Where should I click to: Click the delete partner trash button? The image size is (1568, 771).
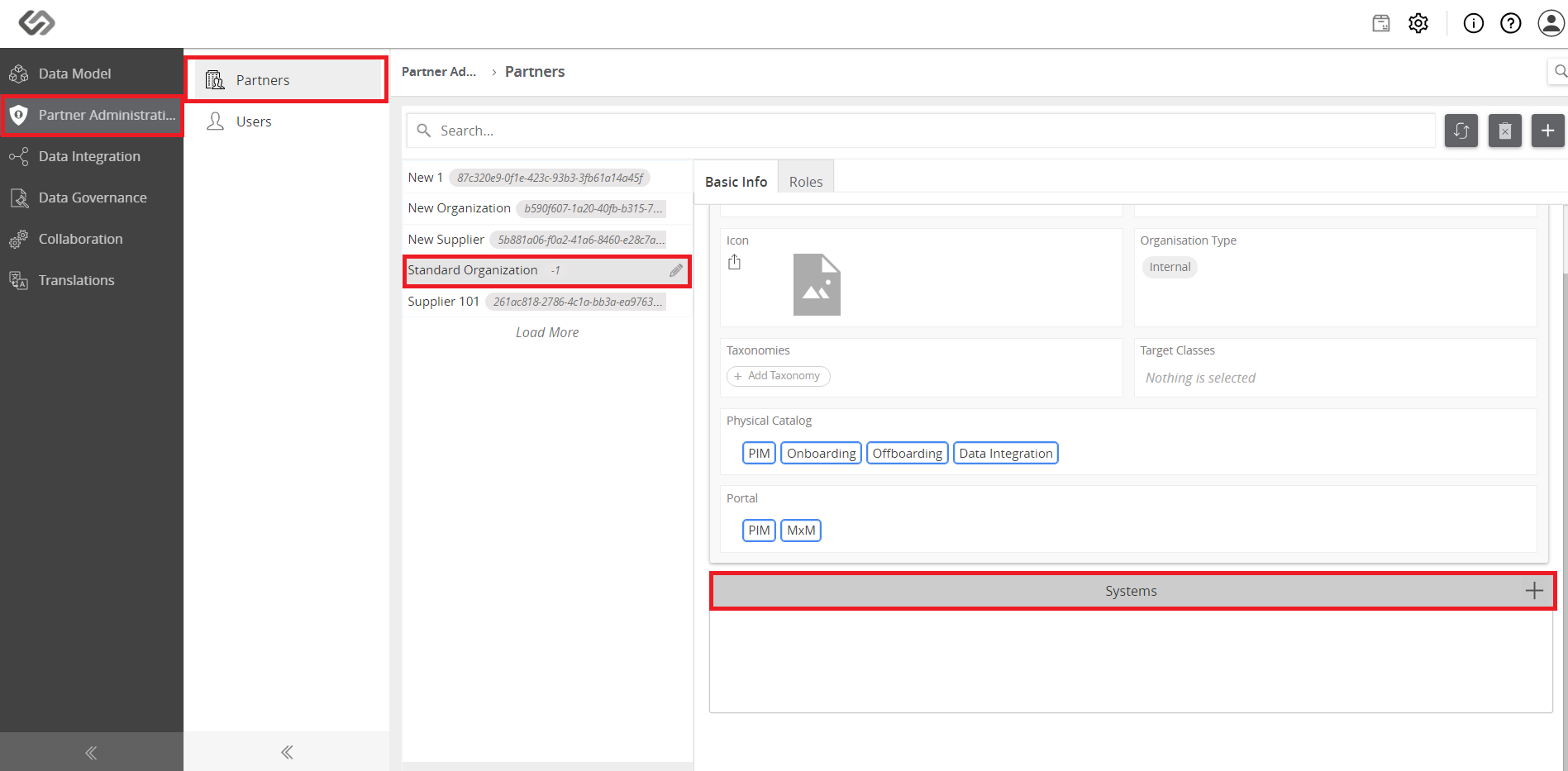(x=1505, y=131)
